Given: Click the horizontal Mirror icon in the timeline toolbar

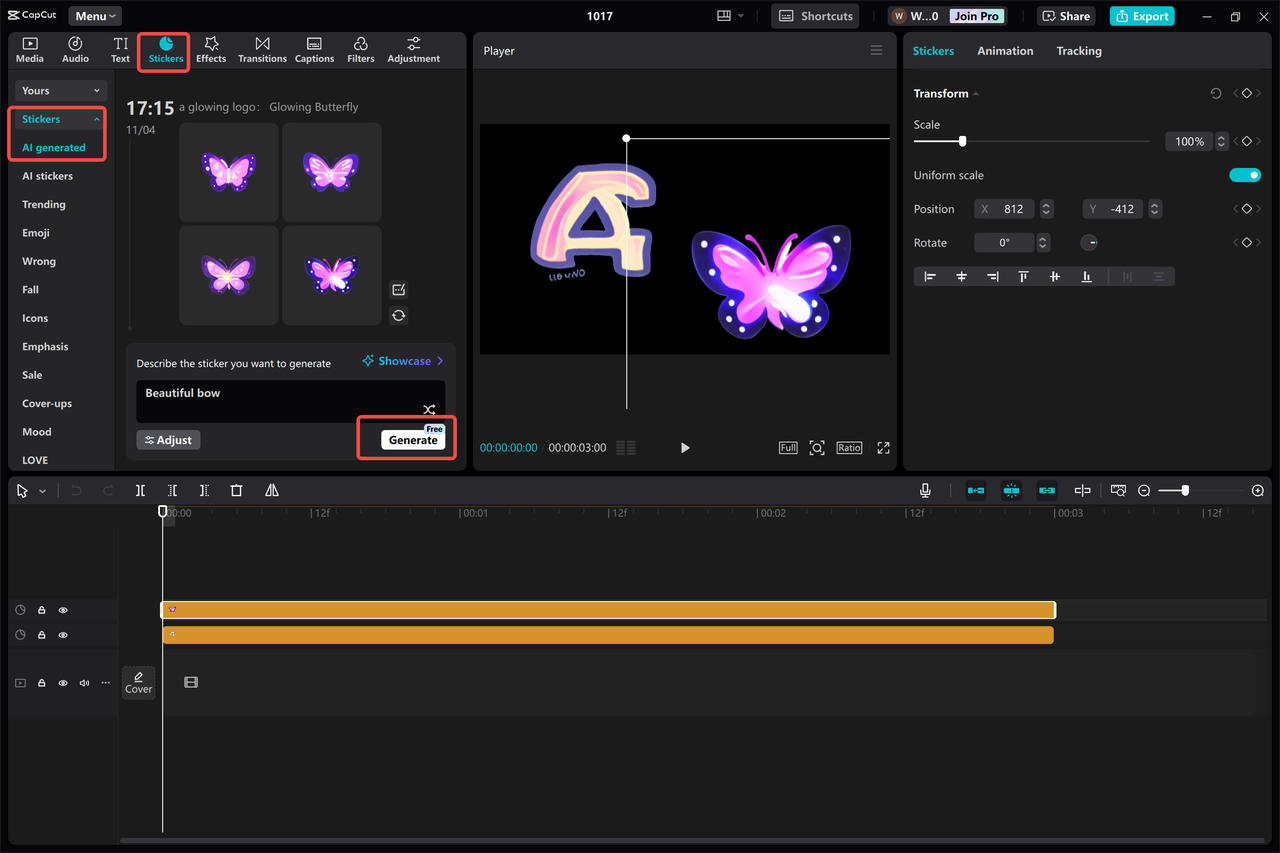Looking at the screenshot, I should click(x=271, y=490).
